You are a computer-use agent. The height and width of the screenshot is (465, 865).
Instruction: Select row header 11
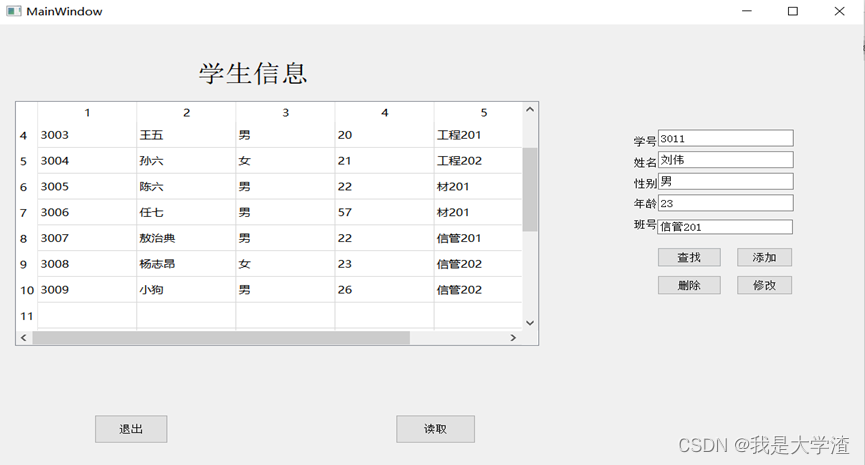click(26, 316)
